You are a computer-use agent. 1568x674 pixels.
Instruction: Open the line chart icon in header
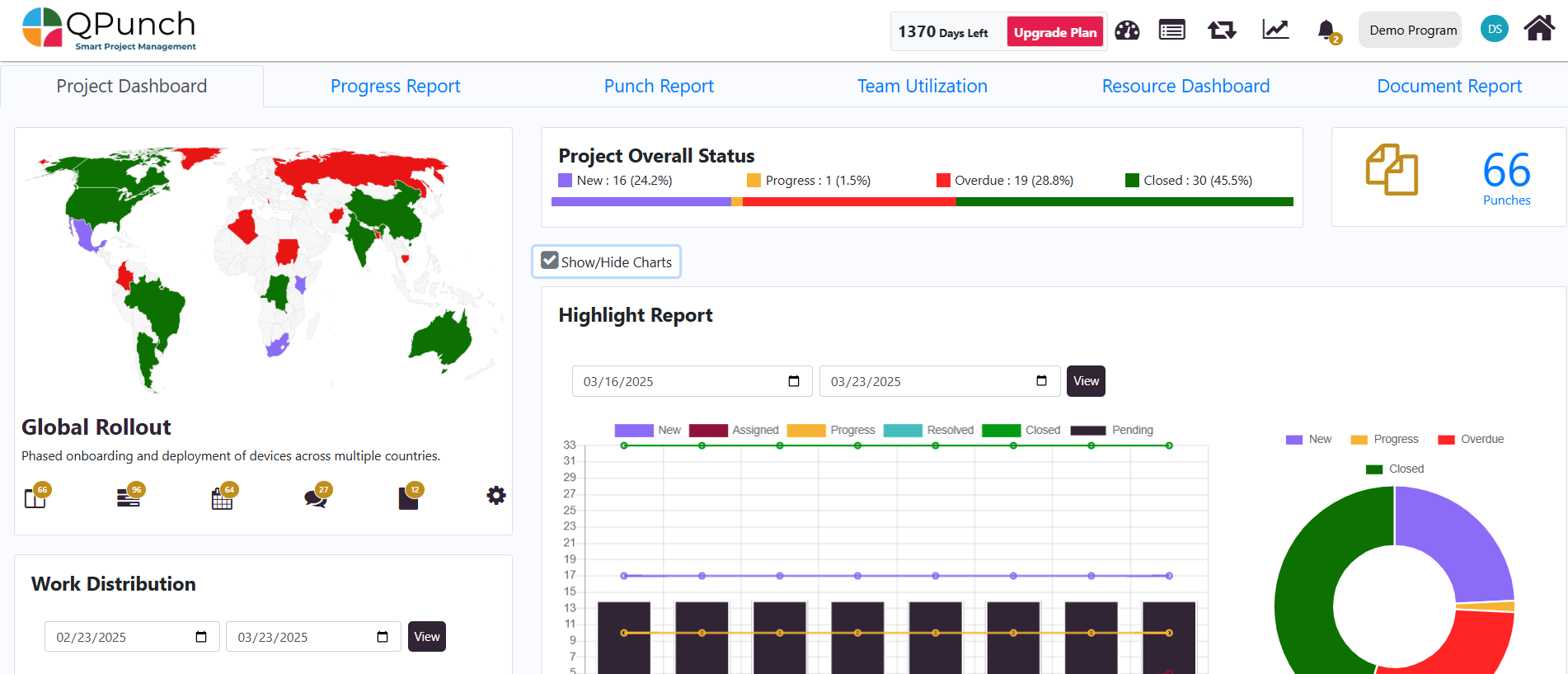[1275, 30]
